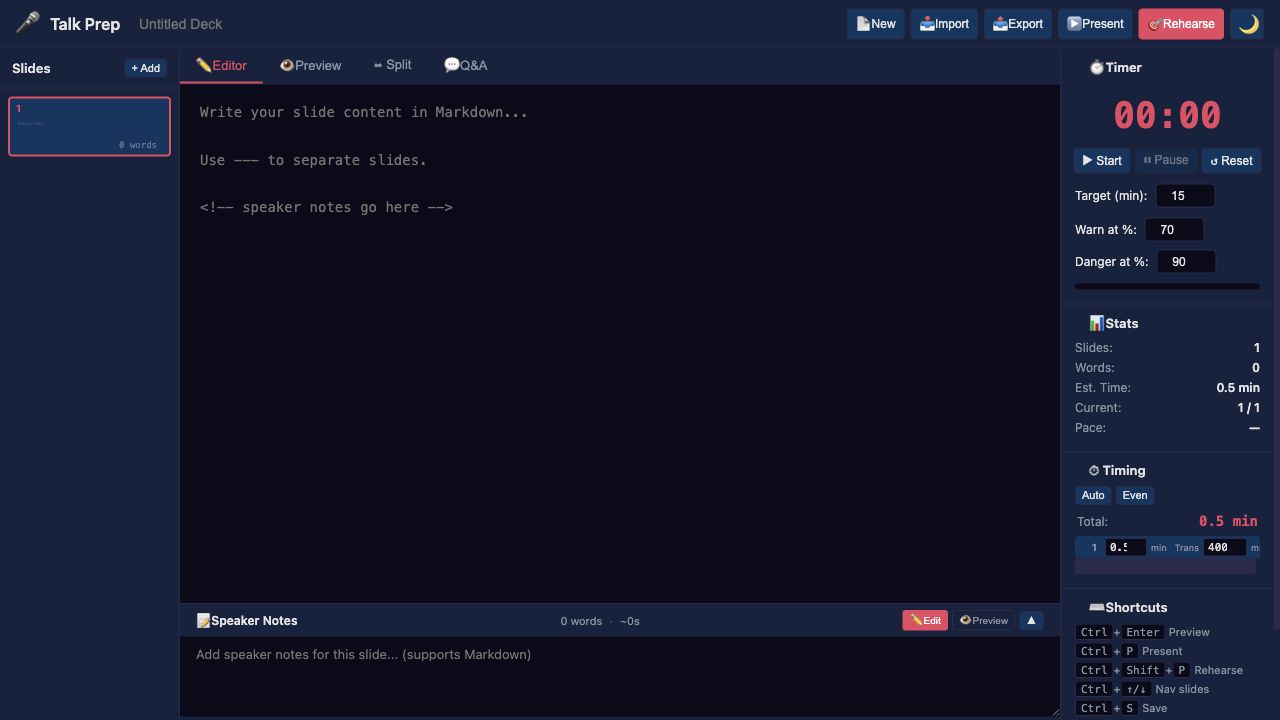The image size is (1280, 720).
Task: Click the Timer section heading
Action: click(x=1115, y=67)
